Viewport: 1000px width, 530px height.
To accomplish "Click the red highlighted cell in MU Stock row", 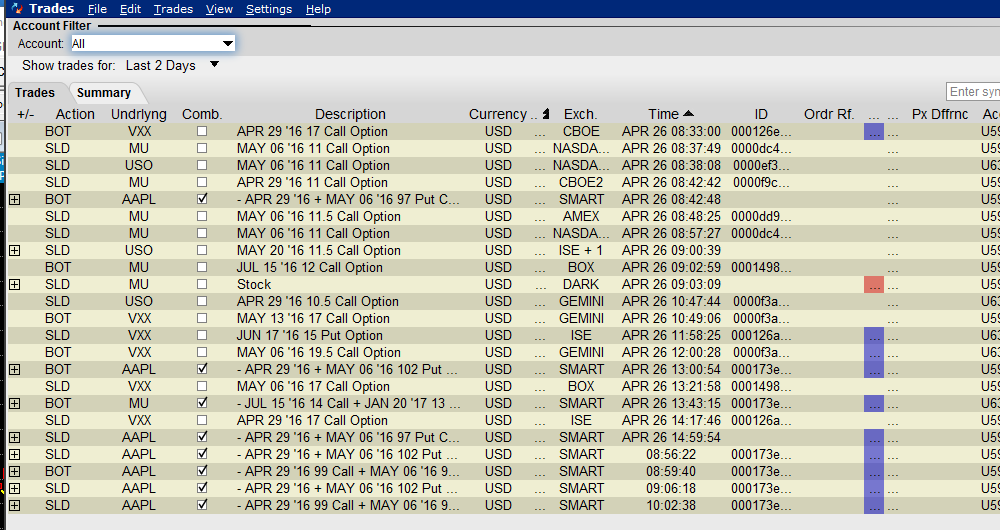I will coord(873,285).
